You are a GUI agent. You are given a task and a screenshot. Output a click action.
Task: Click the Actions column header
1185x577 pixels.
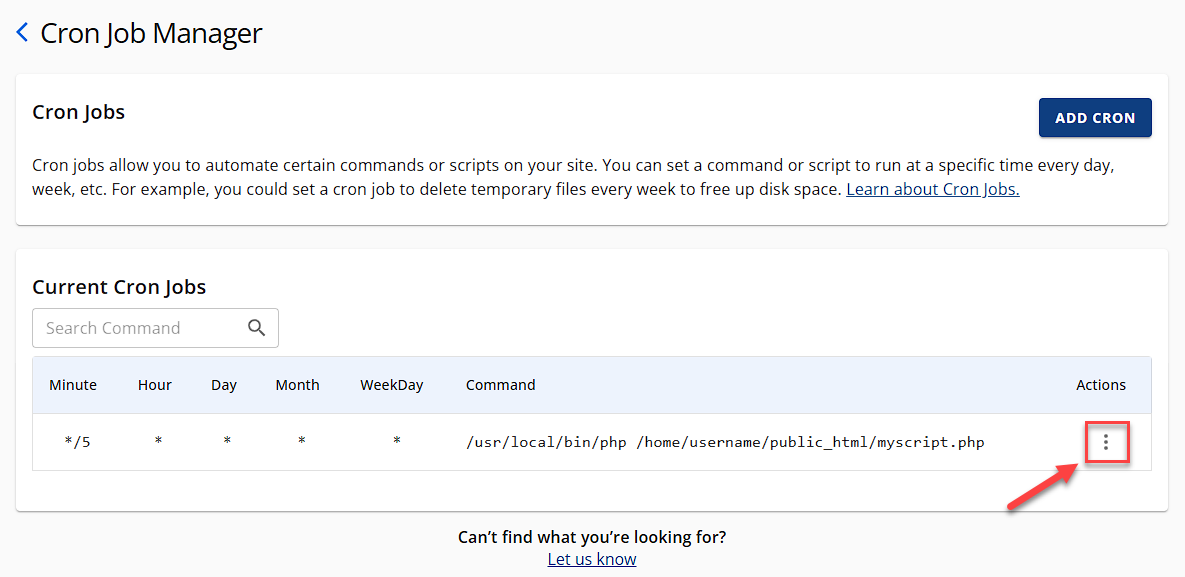click(x=1101, y=385)
